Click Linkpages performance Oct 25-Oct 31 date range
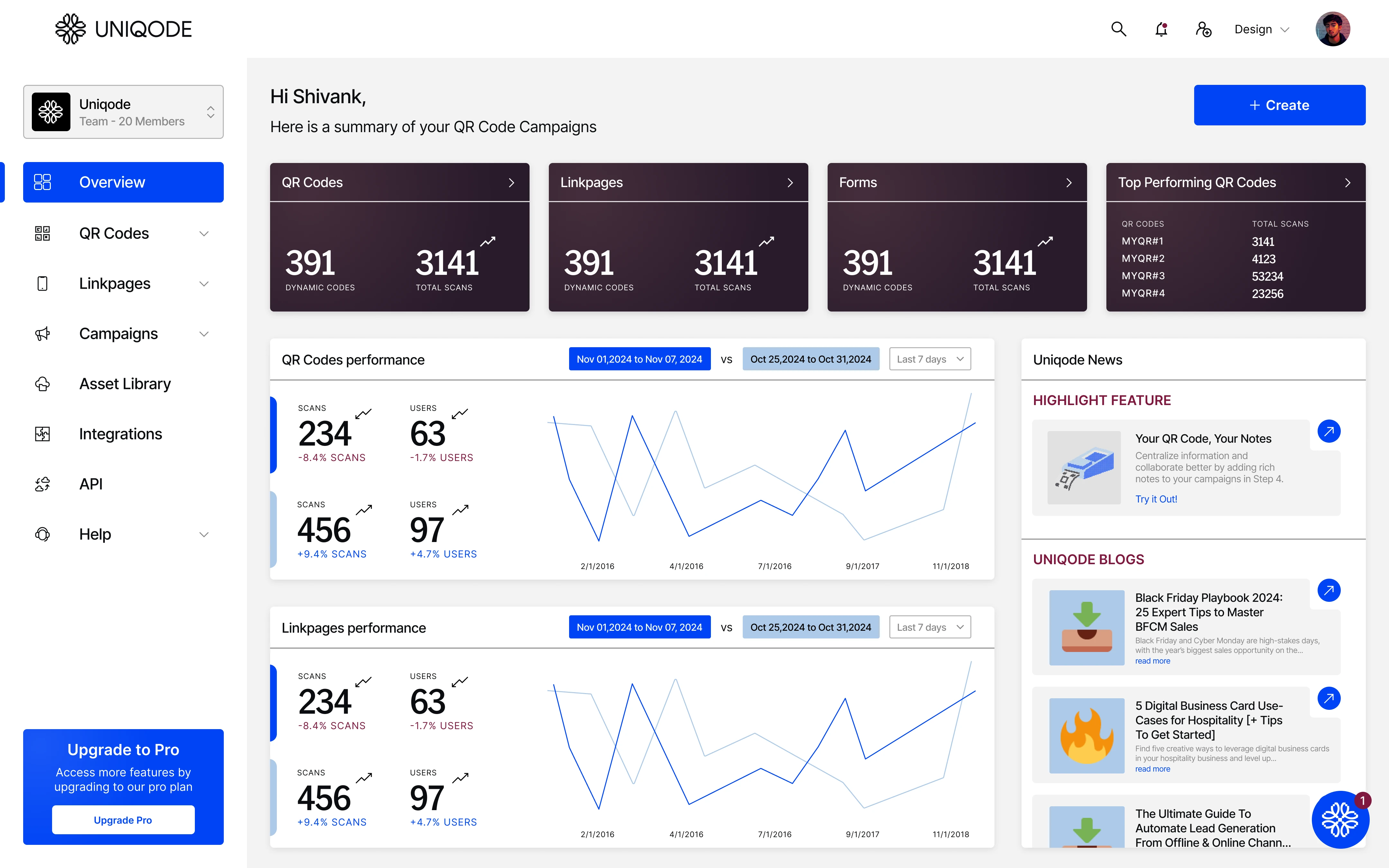 [811, 627]
